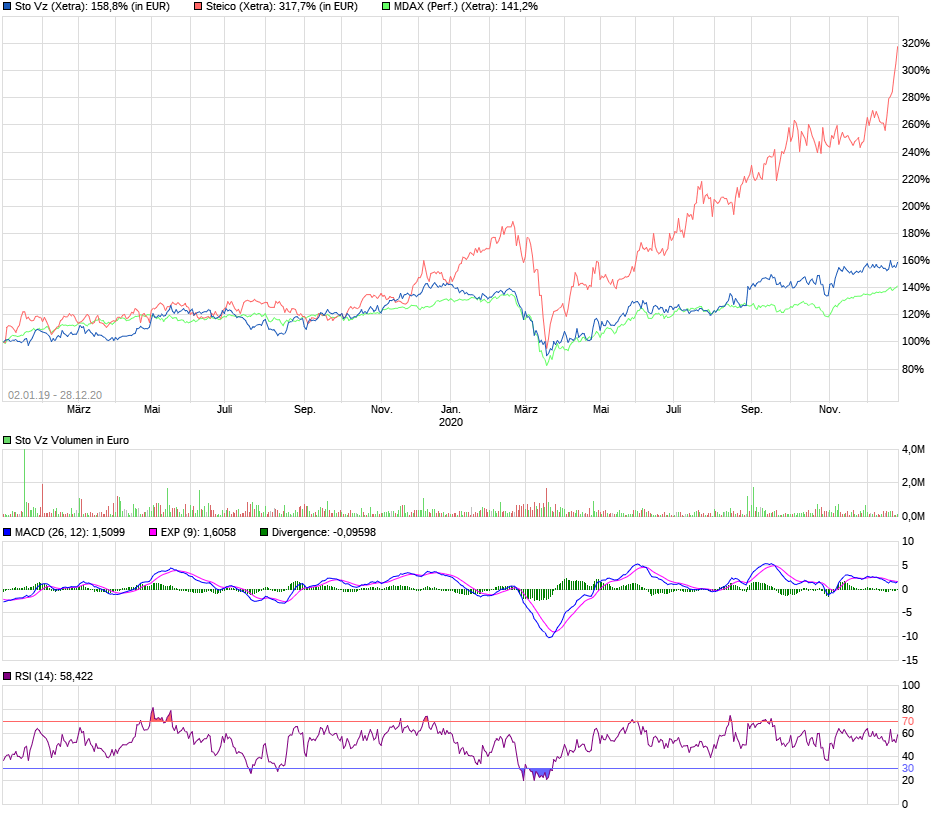The width and height of the screenshot is (940, 814).
Task: Select the date range text 02.01.19 - 28.12.20
Action: (x=53, y=394)
